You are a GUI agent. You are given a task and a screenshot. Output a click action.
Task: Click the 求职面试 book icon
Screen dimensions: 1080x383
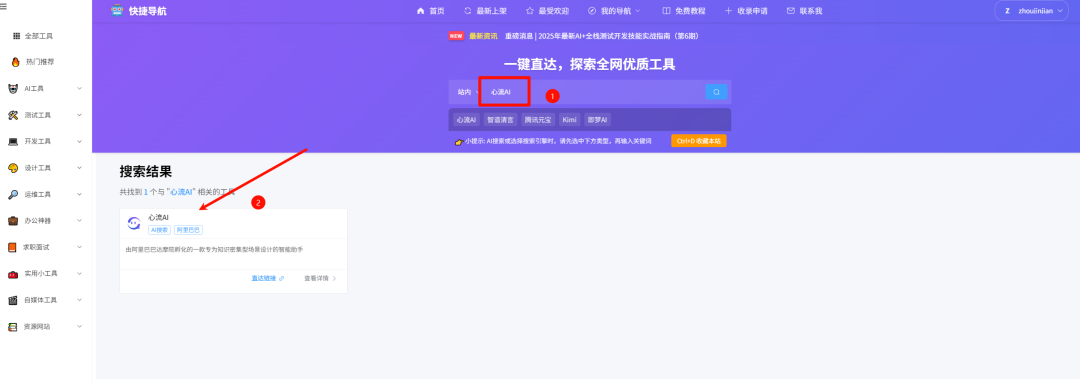(x=12, y=247)
